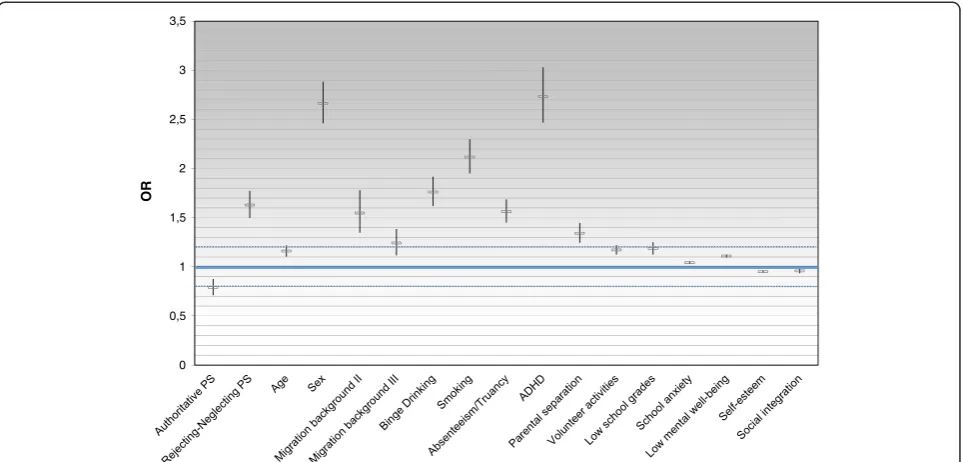Viewport: 963px width, 462px height.
Task: Select the ADHD odds ratio data marker
Action: 543,96
